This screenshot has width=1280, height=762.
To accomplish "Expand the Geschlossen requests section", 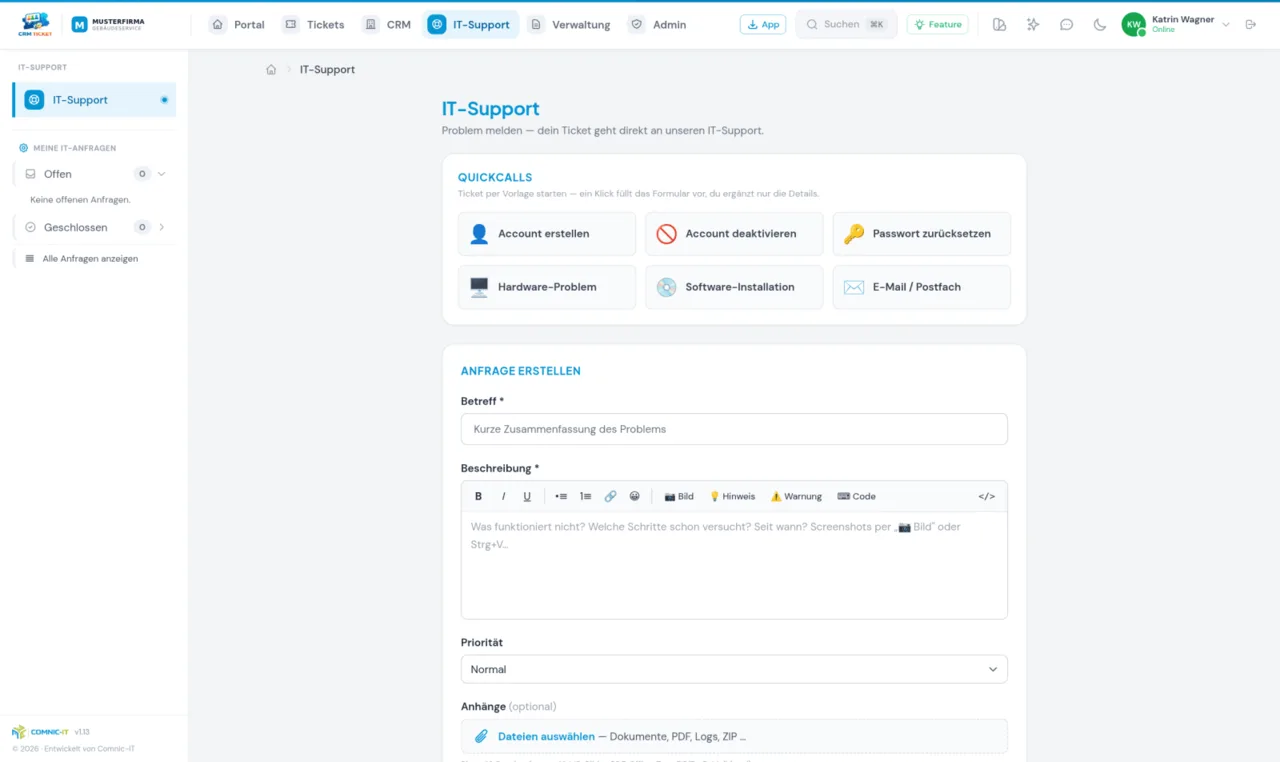I will click(162, 227).
